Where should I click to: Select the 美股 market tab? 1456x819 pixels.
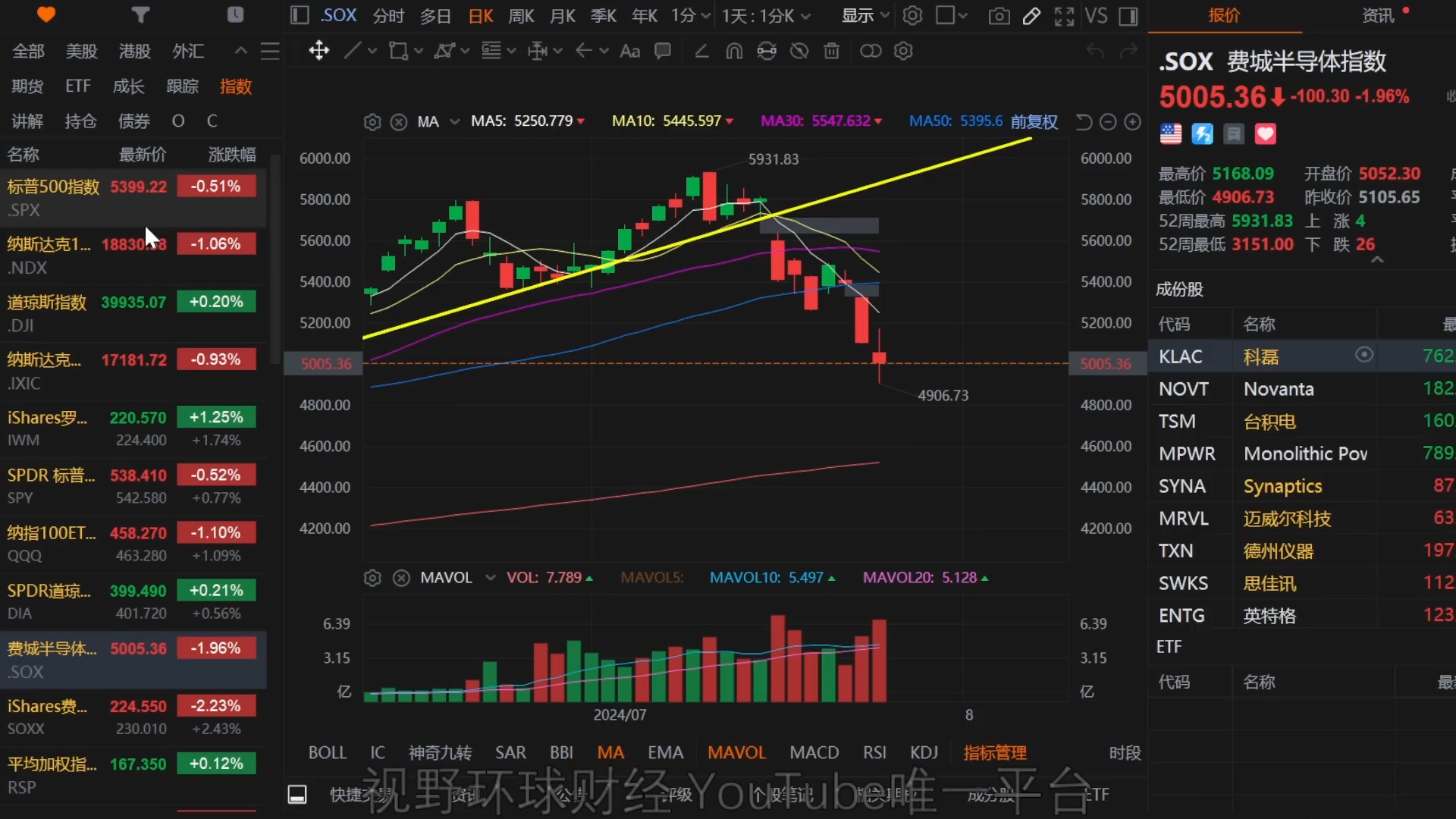[x=81, y=51]
